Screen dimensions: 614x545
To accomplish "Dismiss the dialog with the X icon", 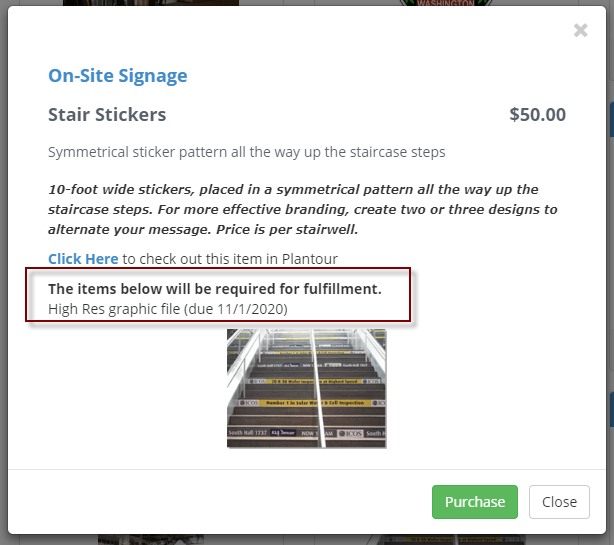I will pos(580,31).
